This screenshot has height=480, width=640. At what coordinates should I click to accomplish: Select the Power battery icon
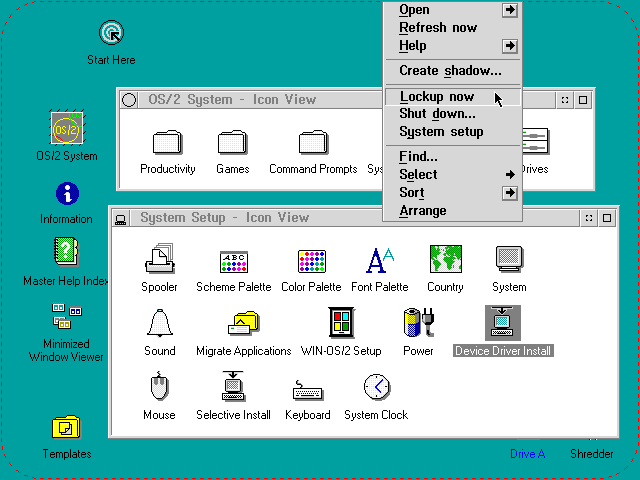pos(418,322)
